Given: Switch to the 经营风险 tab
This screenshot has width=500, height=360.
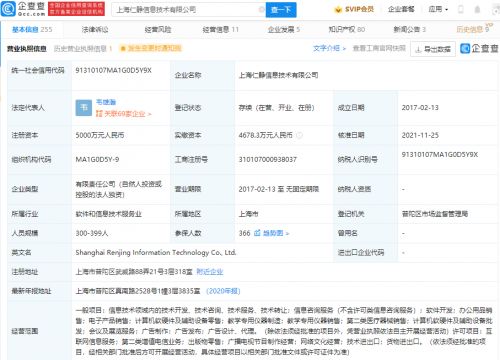Looking at the screenshot, I should [158, 30].
